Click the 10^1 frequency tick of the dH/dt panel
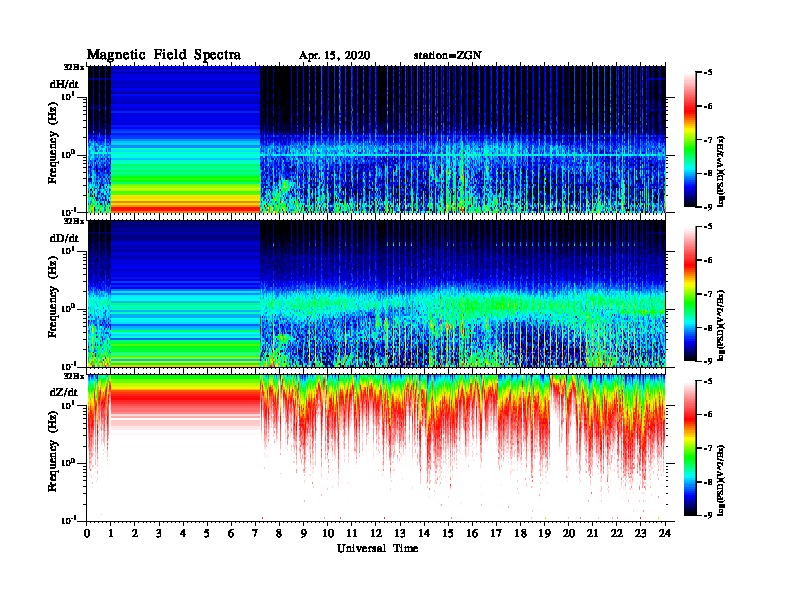The width and height of the screenshot is (792, 612). coord(68,96)
